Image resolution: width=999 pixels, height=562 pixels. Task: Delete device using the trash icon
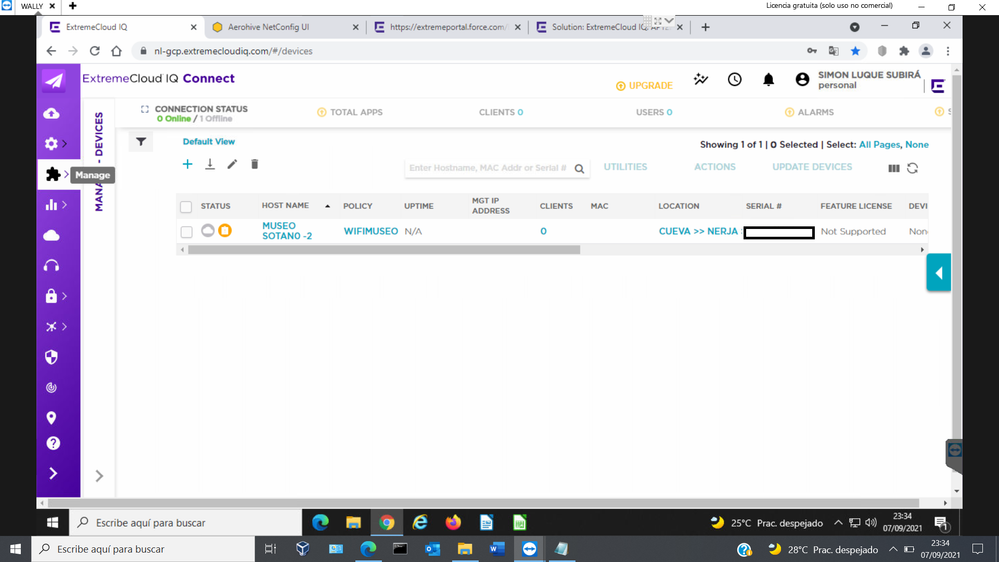(254, 164)
